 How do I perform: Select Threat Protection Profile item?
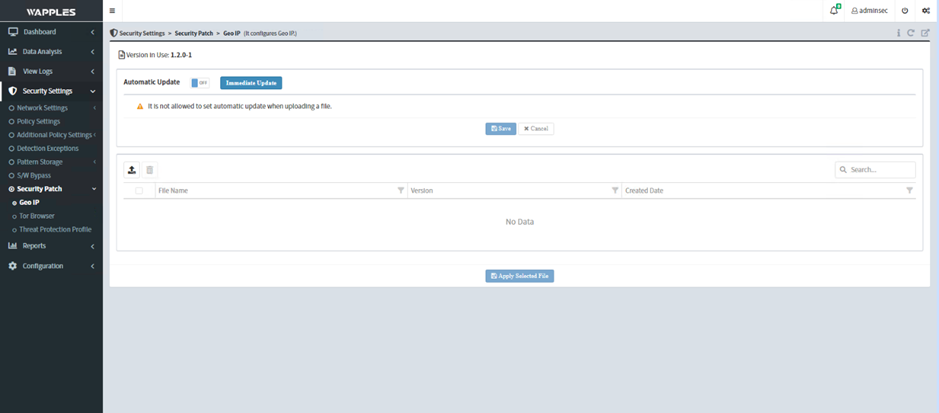click(x=55, y=229)
